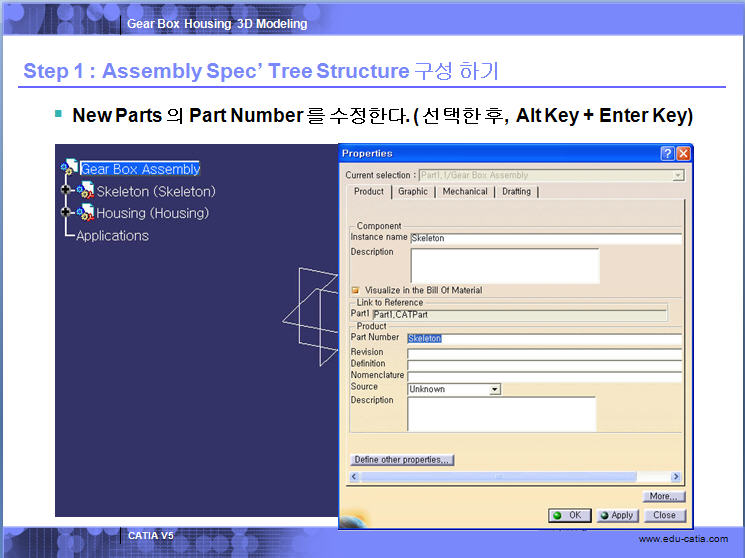Click the Apply button
745x558 pixels.
pos(617,515)
